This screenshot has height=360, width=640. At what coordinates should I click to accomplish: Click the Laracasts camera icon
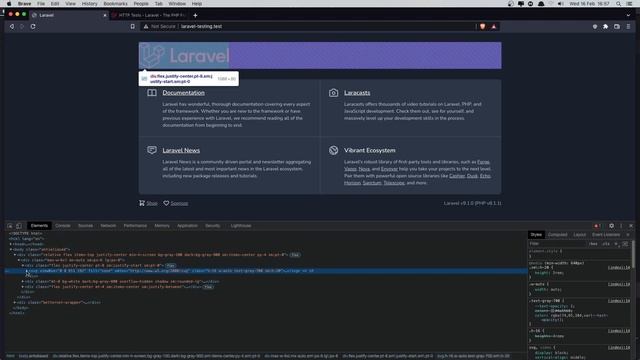pos(333,93)
